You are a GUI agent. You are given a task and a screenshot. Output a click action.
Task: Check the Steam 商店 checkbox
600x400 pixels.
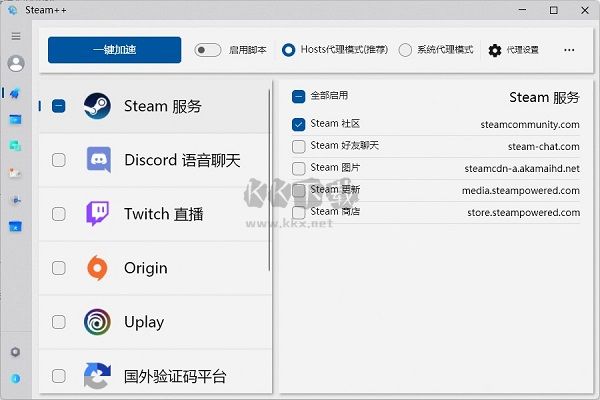tap(298, 212)
